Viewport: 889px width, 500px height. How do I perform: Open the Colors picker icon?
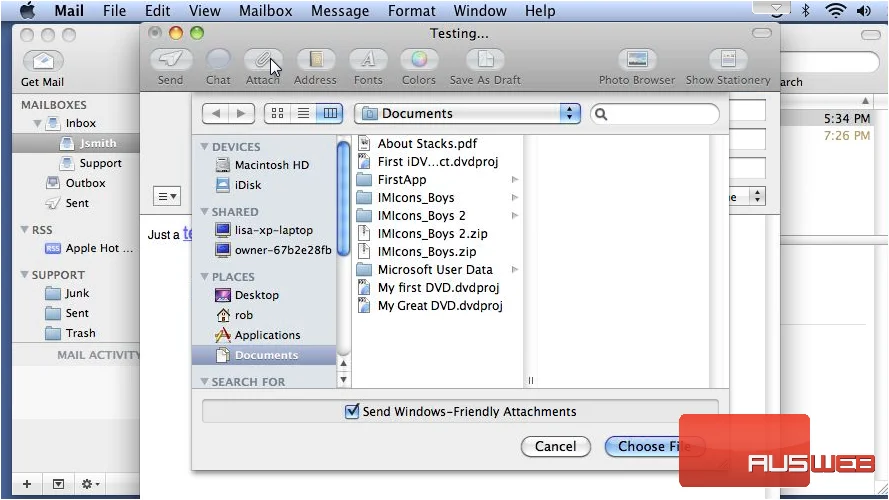[418, 60]
